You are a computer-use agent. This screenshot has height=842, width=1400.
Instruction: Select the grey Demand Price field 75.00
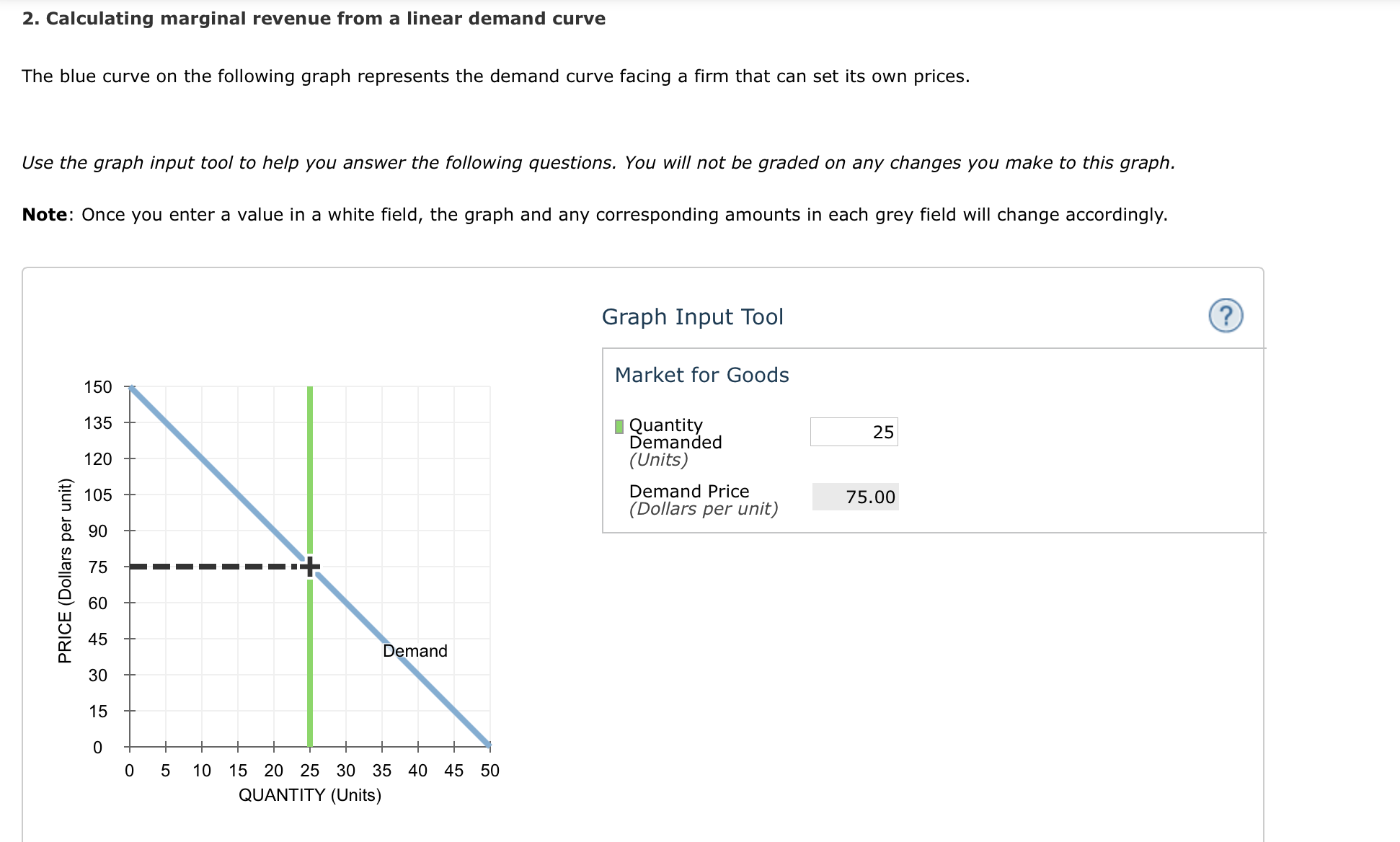(x=856, y=497)
